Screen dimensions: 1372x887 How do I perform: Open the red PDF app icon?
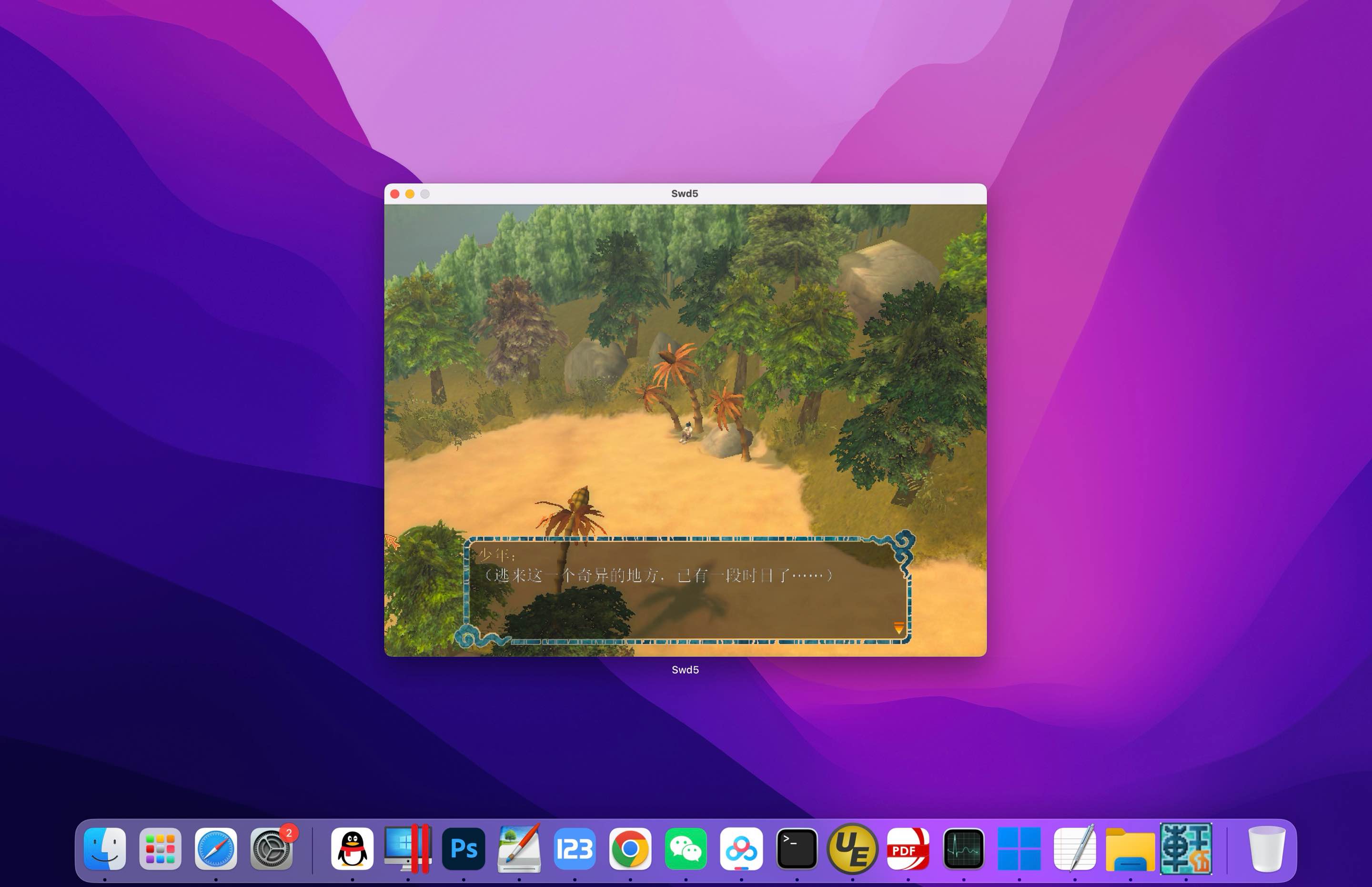coord(908,848)
